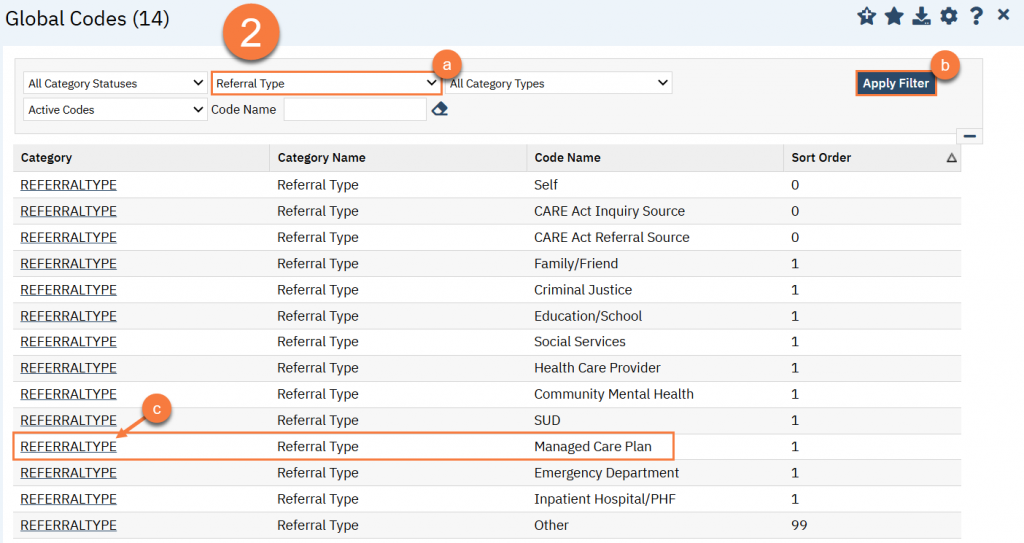Open REFERRALTYPE link for Managed Care Plan
1024x543 pixels.
point(68,446)
